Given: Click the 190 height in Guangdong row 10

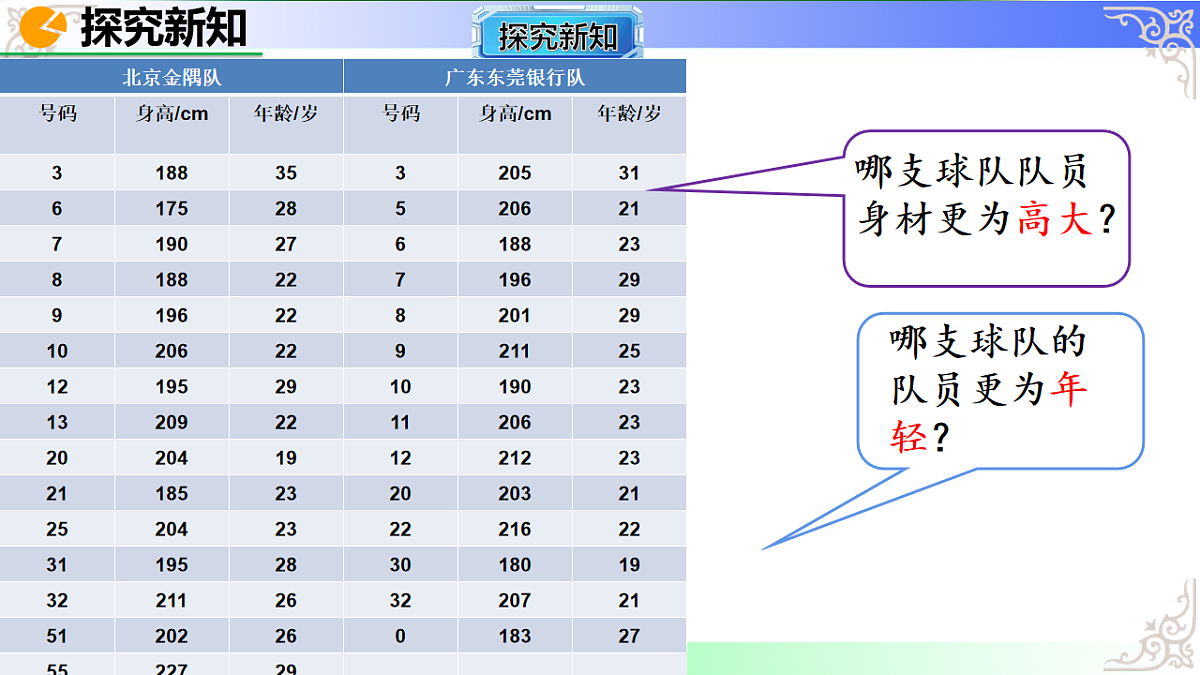Looking at the screenshot, I should coord(515,387).
